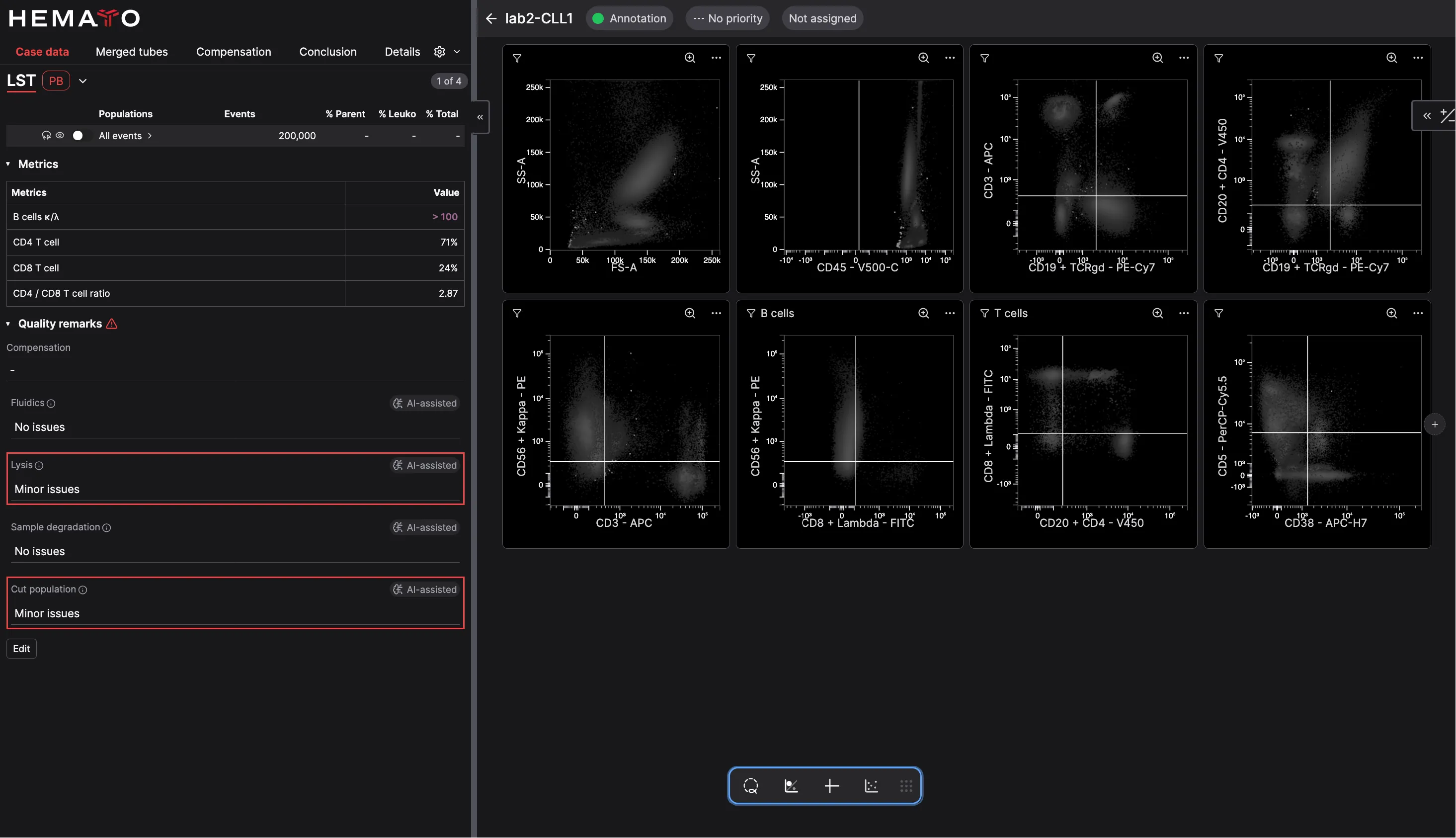Viewport: 1456px width, 838px height.
Task: Open more options on CD45 V500-C plot
Action: click(x=950, y=58)
